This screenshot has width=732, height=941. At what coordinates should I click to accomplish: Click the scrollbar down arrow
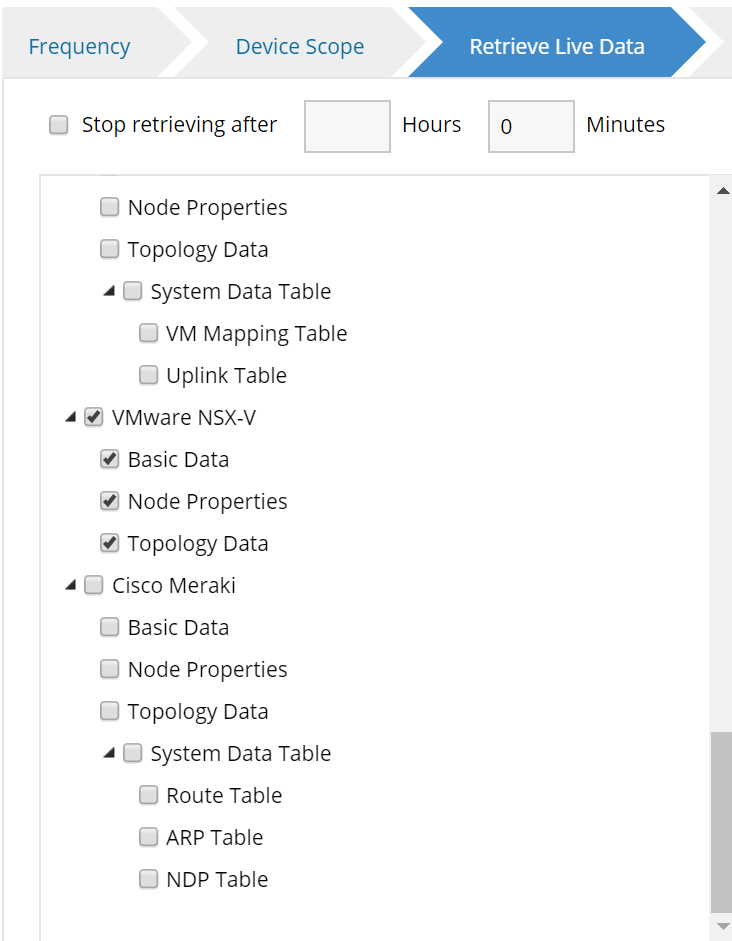[723, 926]
